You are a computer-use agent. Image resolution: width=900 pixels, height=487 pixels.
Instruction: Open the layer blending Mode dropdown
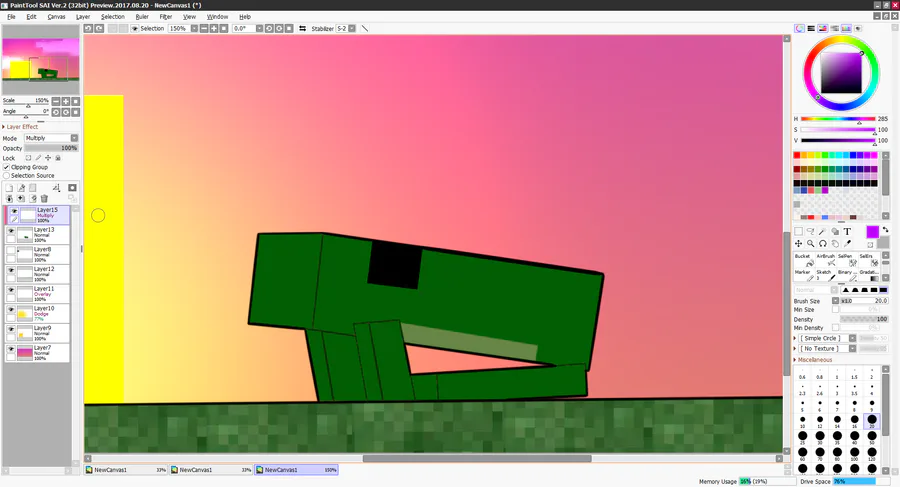[74, 138]
